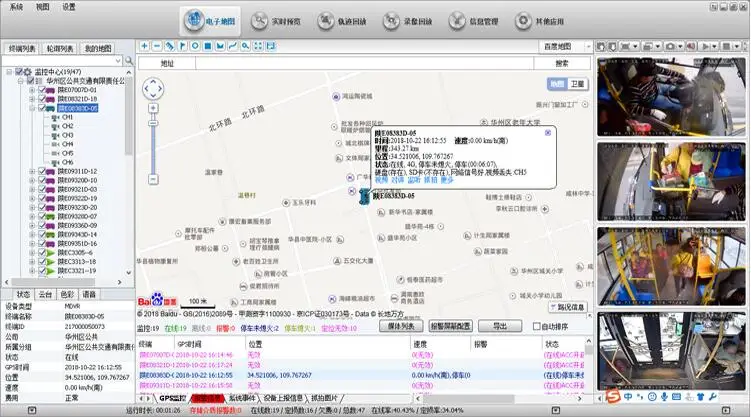This screenshot has width=751, height=417.
Task: Click the map pan direction control
Action: click(153, 89)
